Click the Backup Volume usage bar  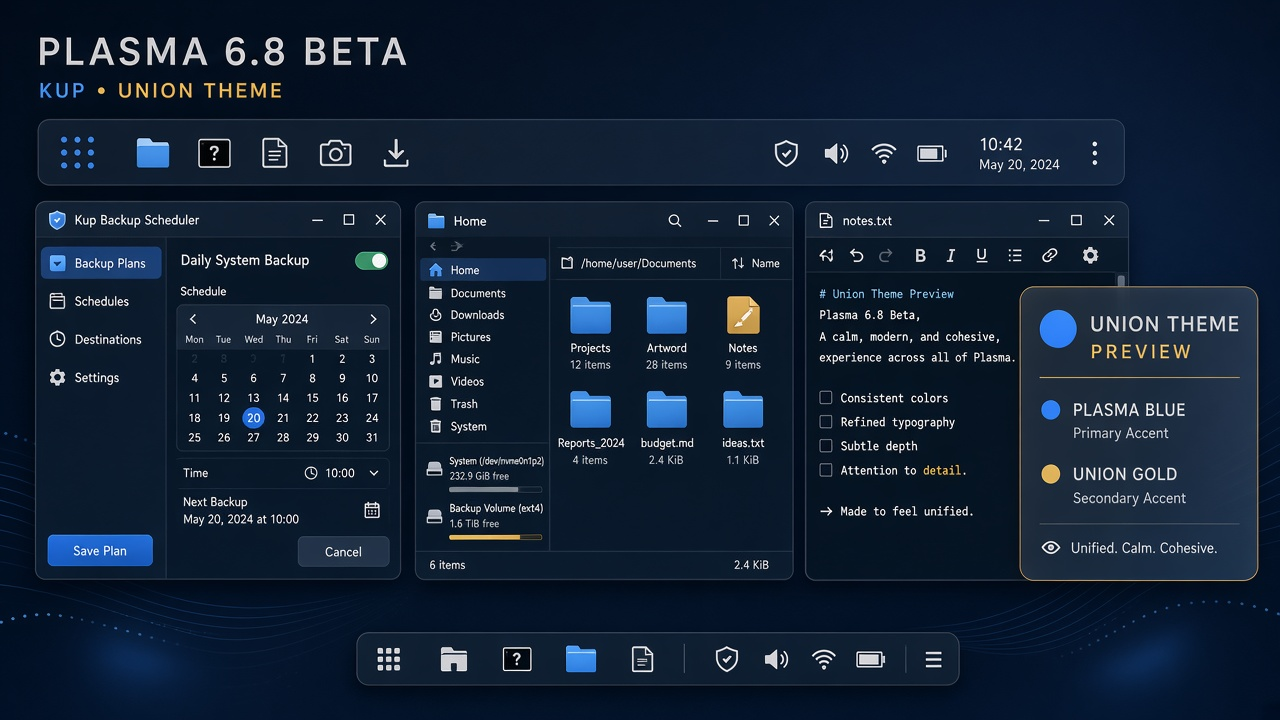coord(495,538)
